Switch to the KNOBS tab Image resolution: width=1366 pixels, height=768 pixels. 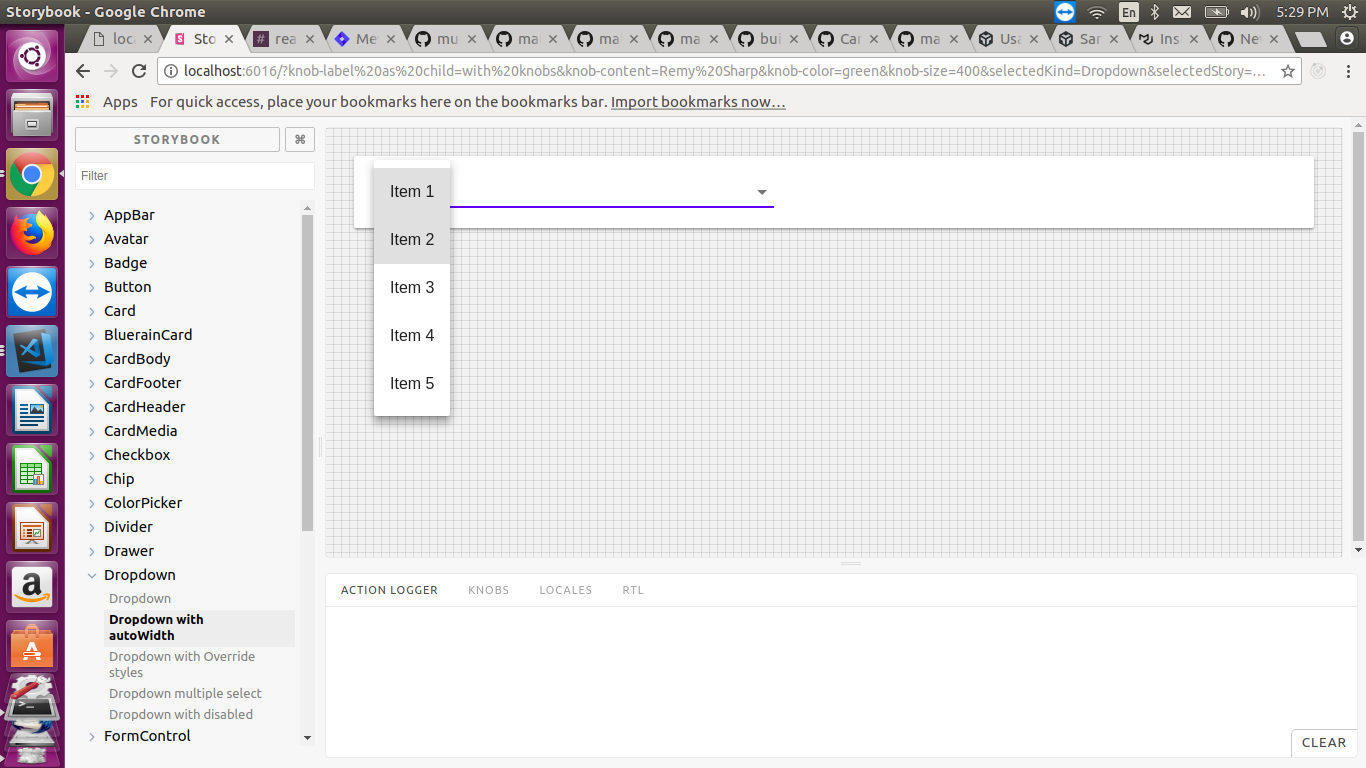coord(488,590)
